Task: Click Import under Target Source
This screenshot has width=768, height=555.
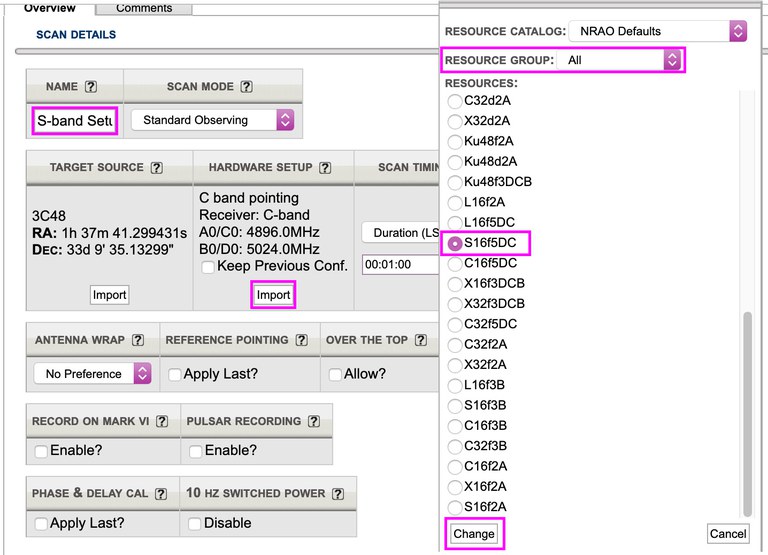Action: click(109, 295)
